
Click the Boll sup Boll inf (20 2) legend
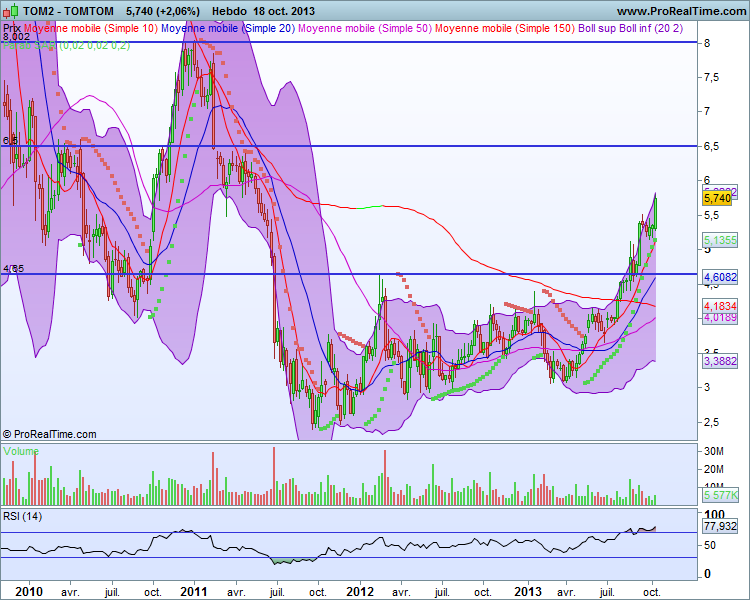[630, 28]
